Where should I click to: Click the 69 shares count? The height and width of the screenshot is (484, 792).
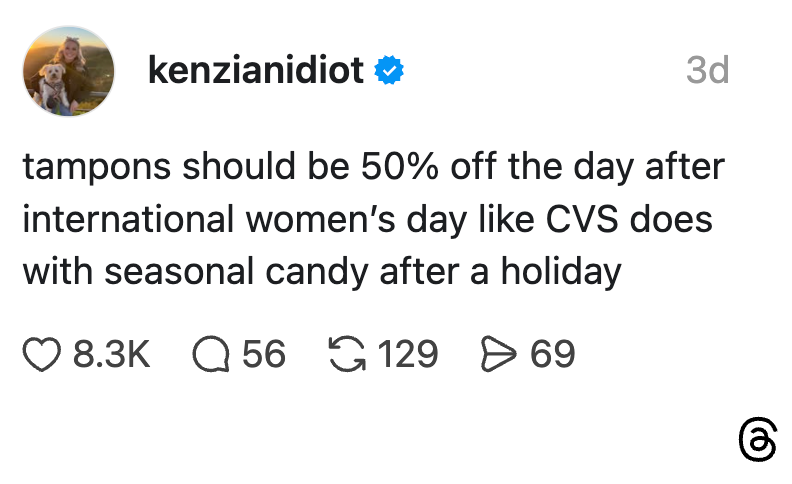click(x=553, y=354)
